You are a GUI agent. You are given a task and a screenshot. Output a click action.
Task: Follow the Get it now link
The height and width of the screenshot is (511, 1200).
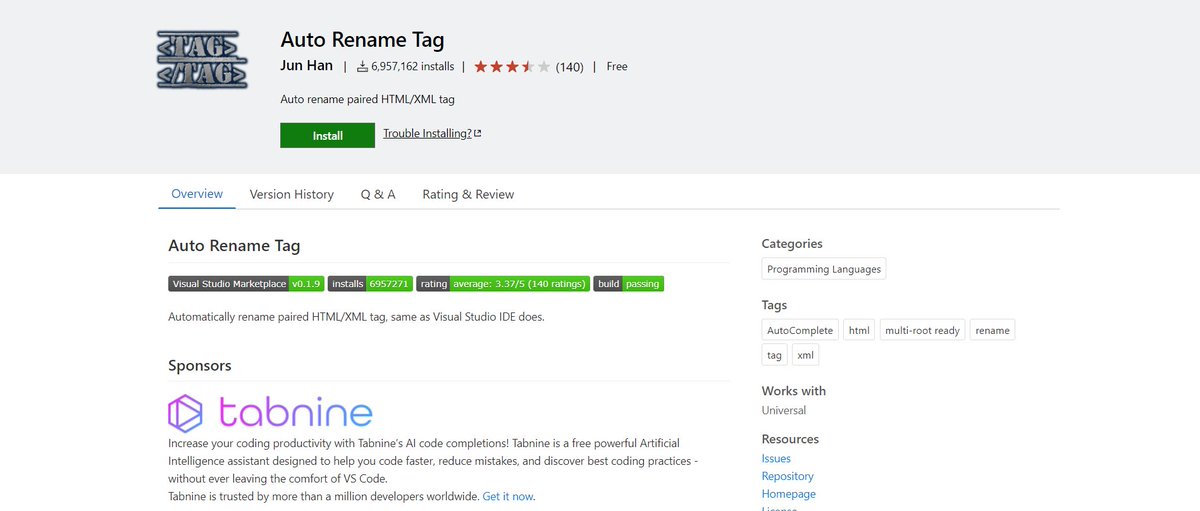click(x=508, y=496)
